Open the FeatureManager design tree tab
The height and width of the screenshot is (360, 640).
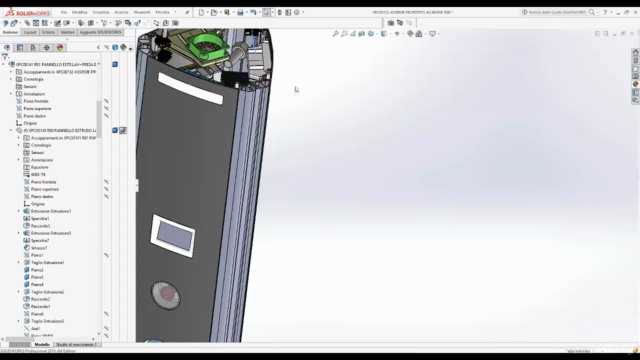click(x=7, y=48)
